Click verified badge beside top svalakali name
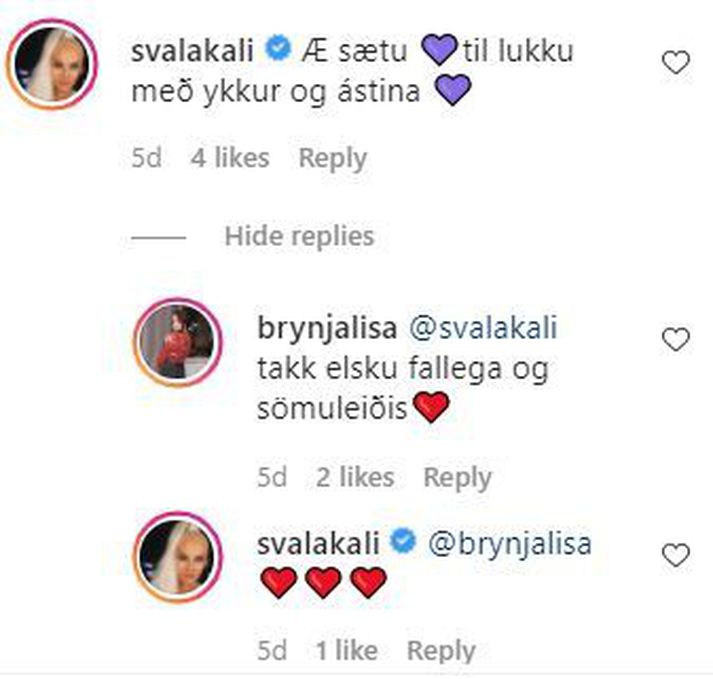The width and height of the screenshot is (713, 679). [x=278, y=47]
